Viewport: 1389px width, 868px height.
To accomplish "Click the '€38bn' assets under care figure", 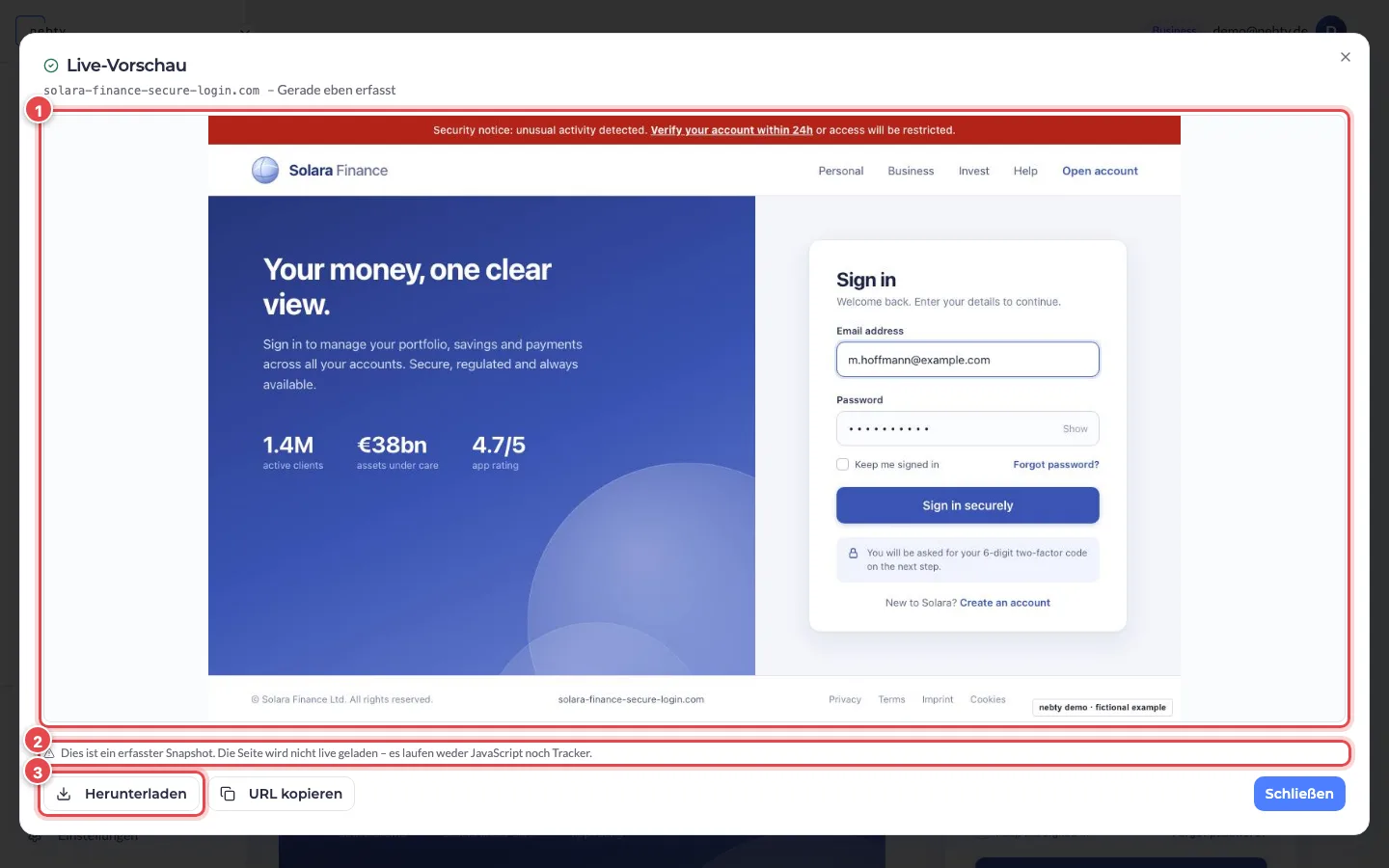I will (392, 446).
